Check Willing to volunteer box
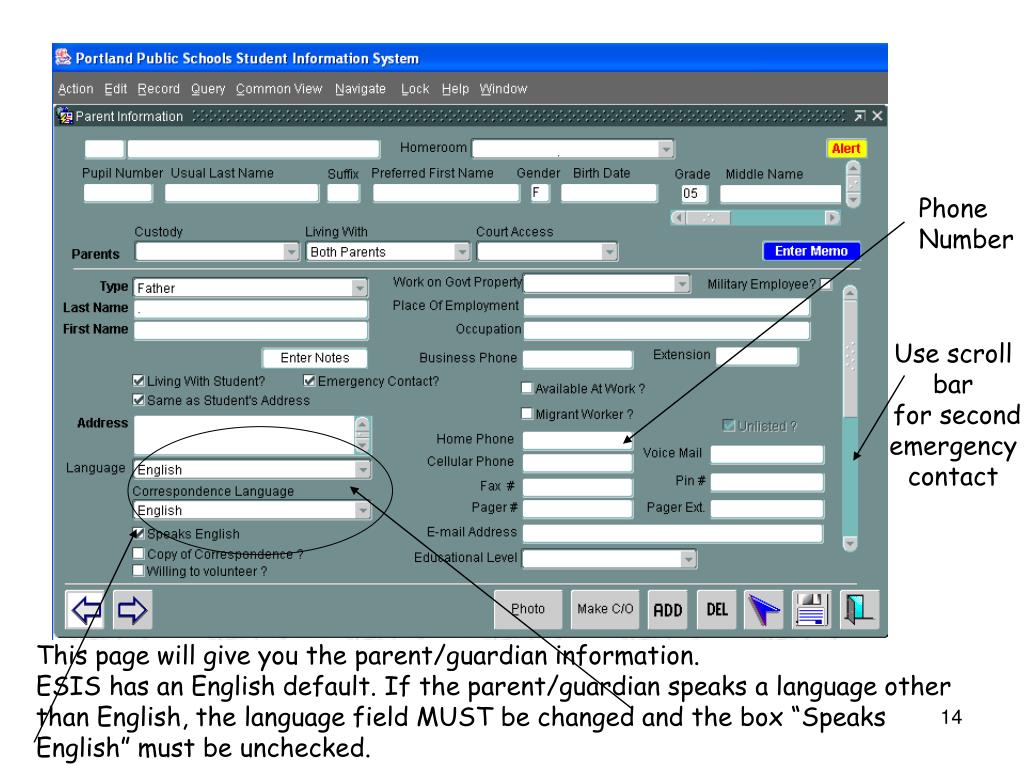Image resolution: width=1024 pixels, height=768 pixels. 138,571
